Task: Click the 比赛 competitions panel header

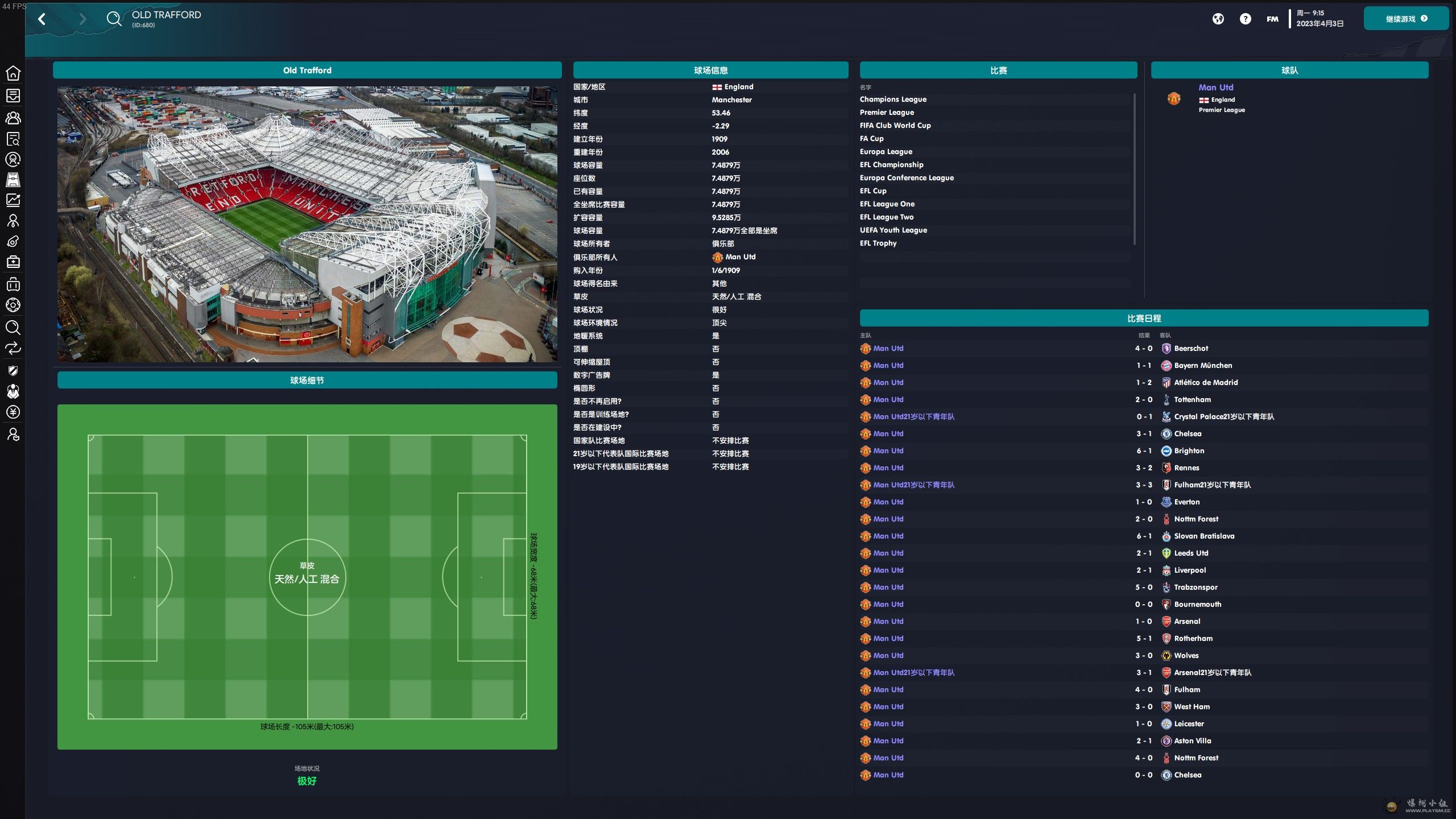Action: (x=998, y=70)
